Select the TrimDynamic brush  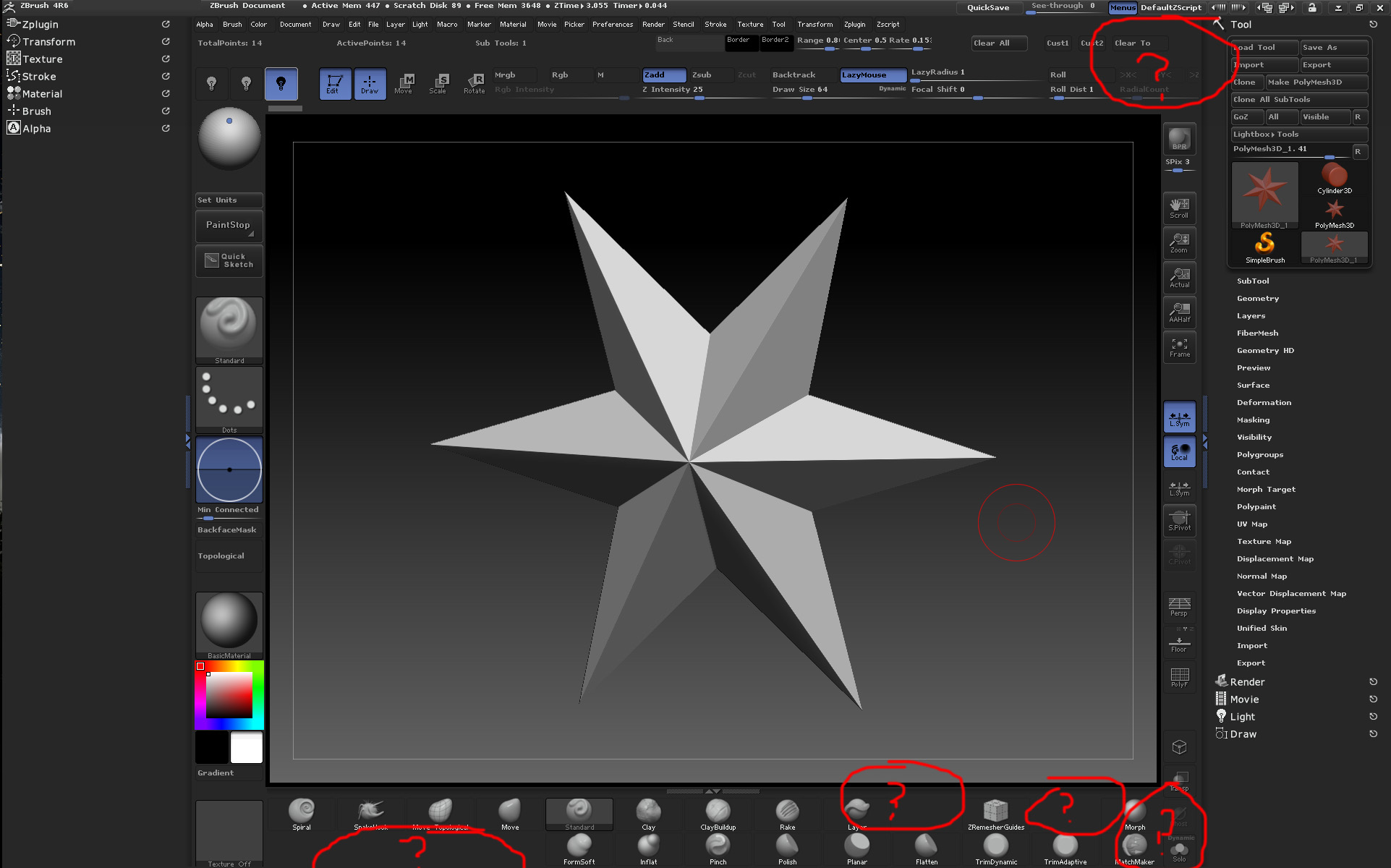click(996, 849)
